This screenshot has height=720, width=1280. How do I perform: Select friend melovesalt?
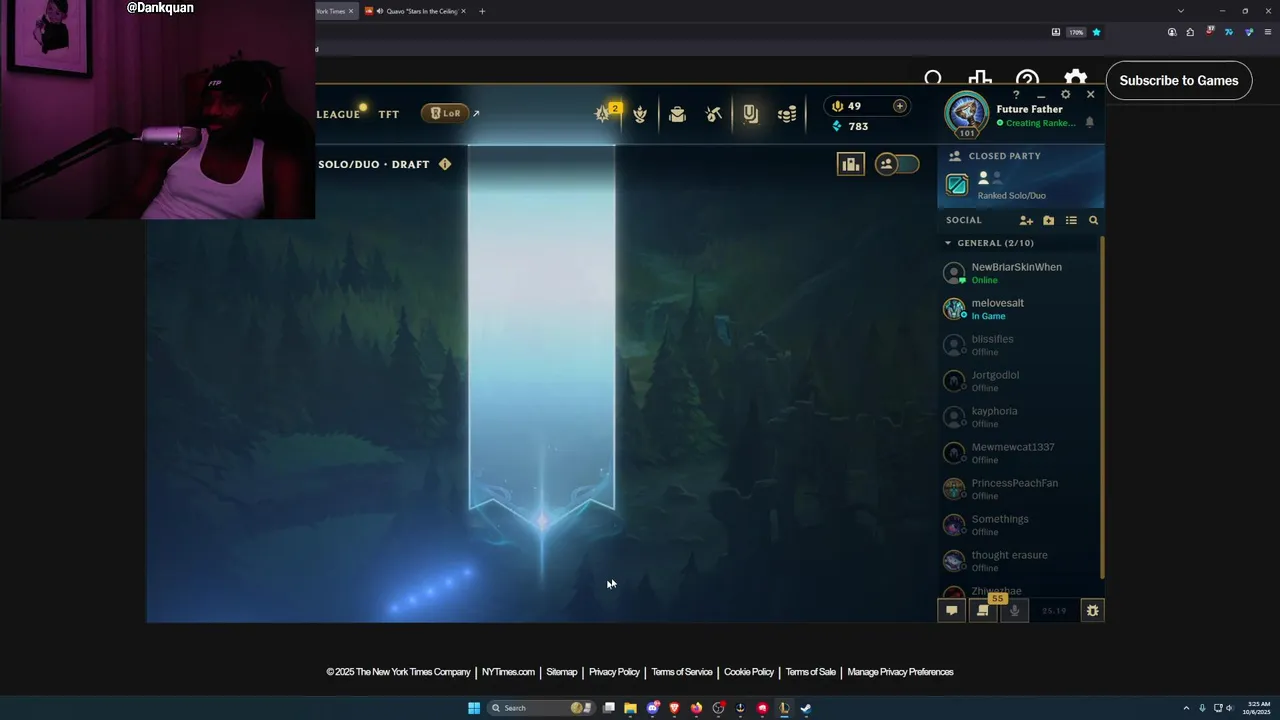coord(1018,309)
